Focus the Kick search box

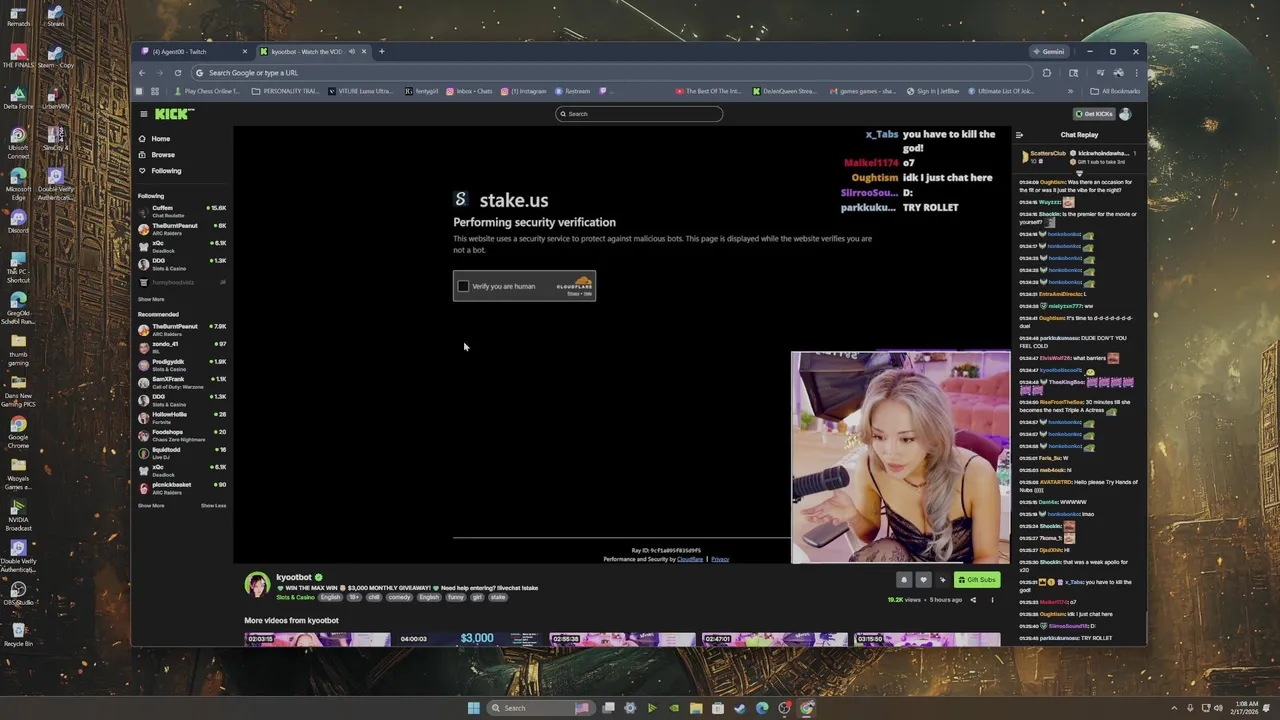click(x=639, y=114)
